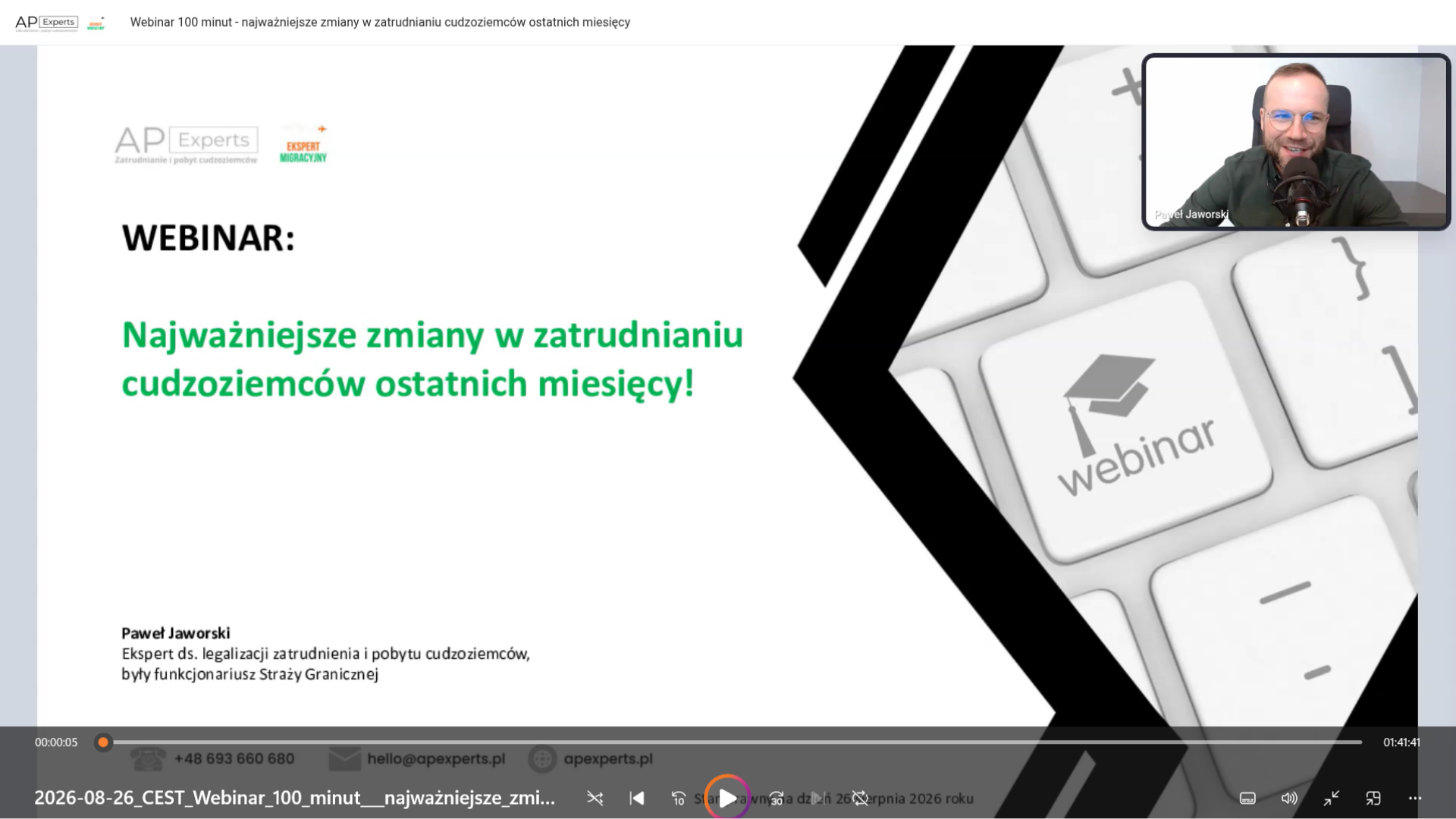Click the video file name in player bar
Viewport: 1456px width, 819px height.
294,798
